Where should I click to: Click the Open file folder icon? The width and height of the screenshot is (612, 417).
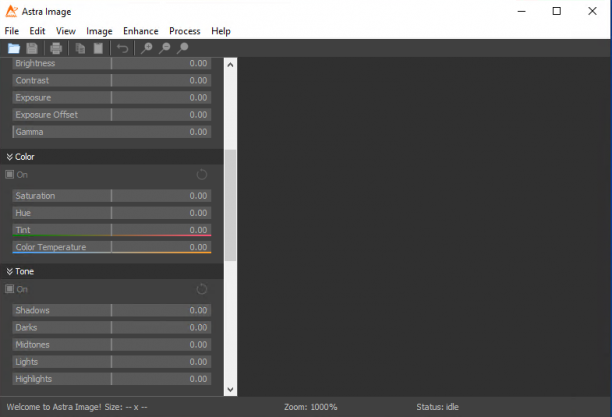(x=14, y=48)
